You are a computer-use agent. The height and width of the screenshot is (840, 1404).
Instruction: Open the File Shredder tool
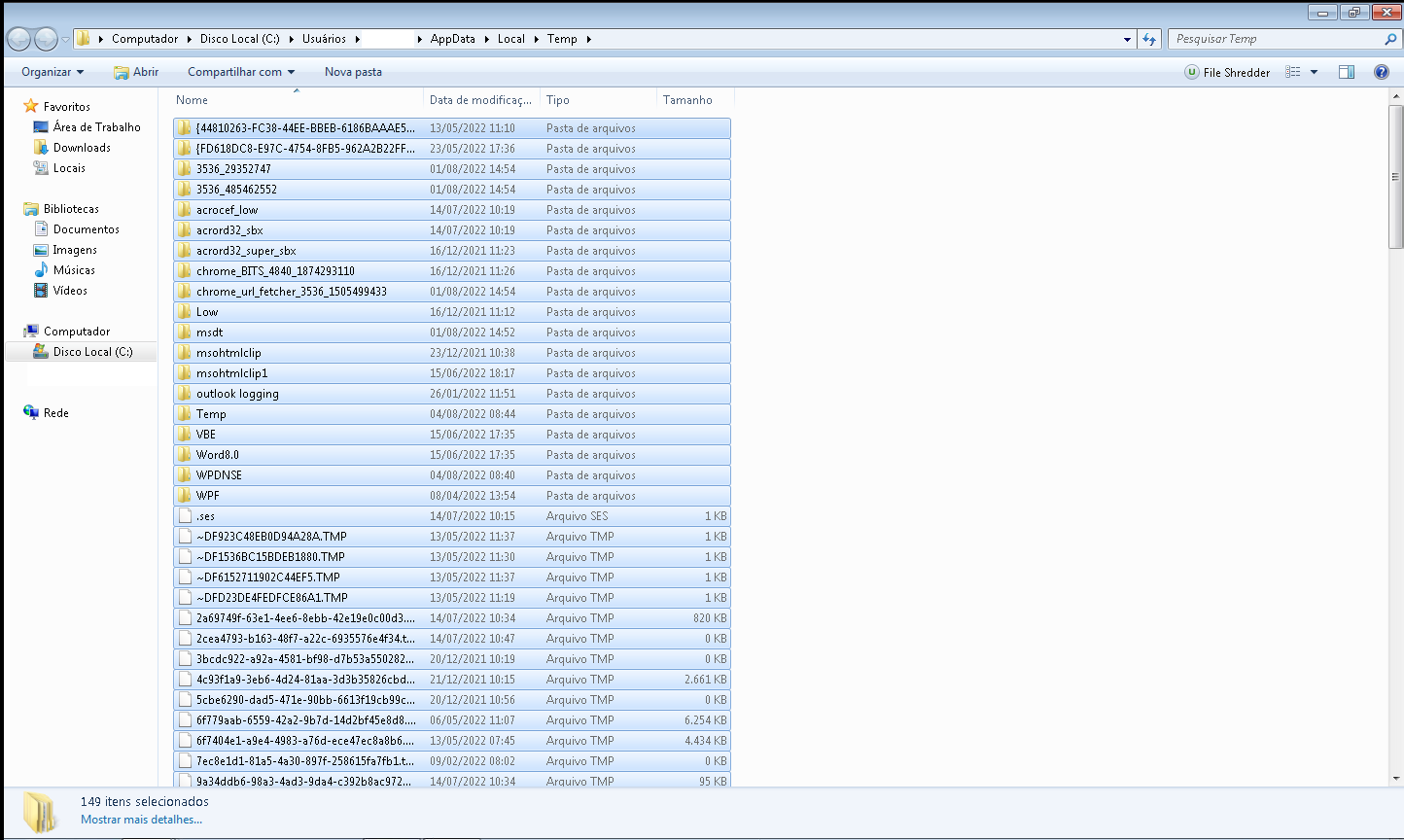pyautogui.click(x=1227, y=72)
